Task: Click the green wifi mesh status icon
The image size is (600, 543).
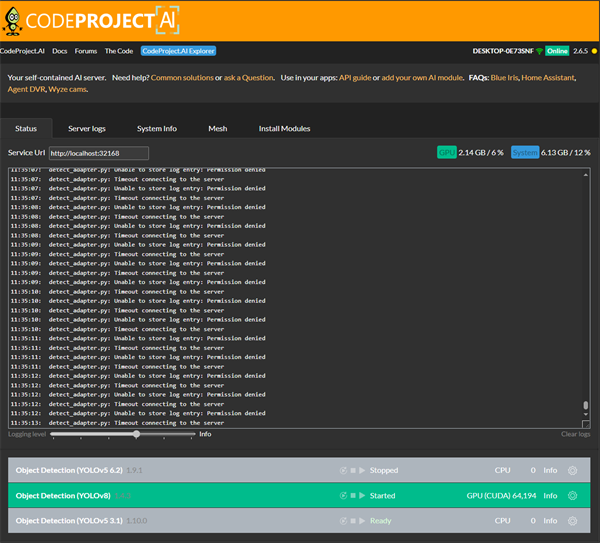Action: click(540, 51)
